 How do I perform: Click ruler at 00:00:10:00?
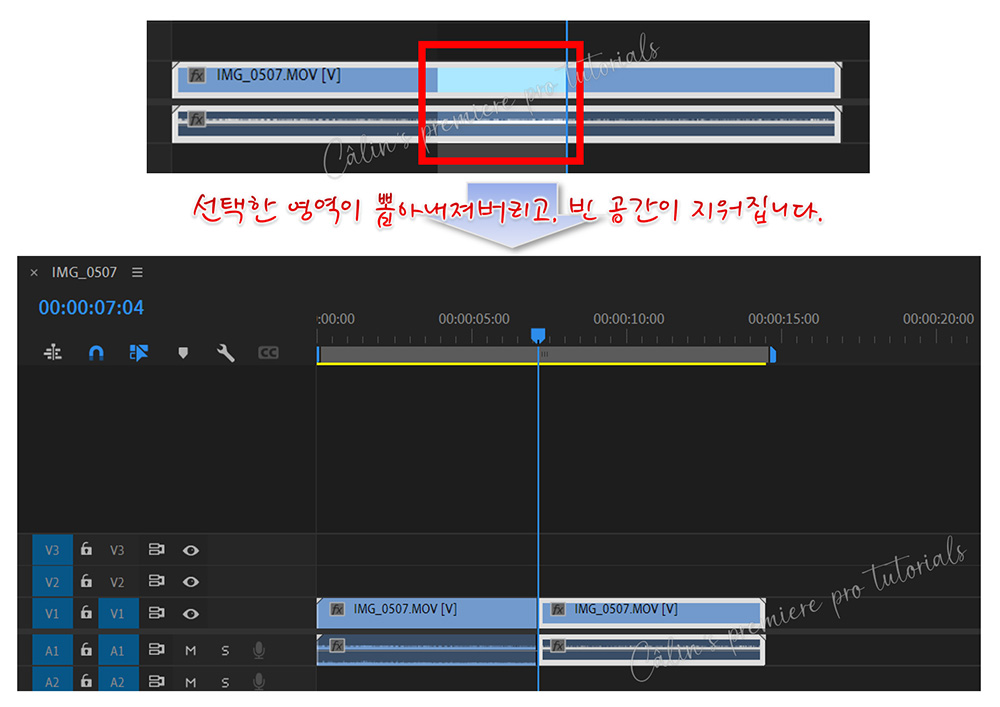point(629,319)
